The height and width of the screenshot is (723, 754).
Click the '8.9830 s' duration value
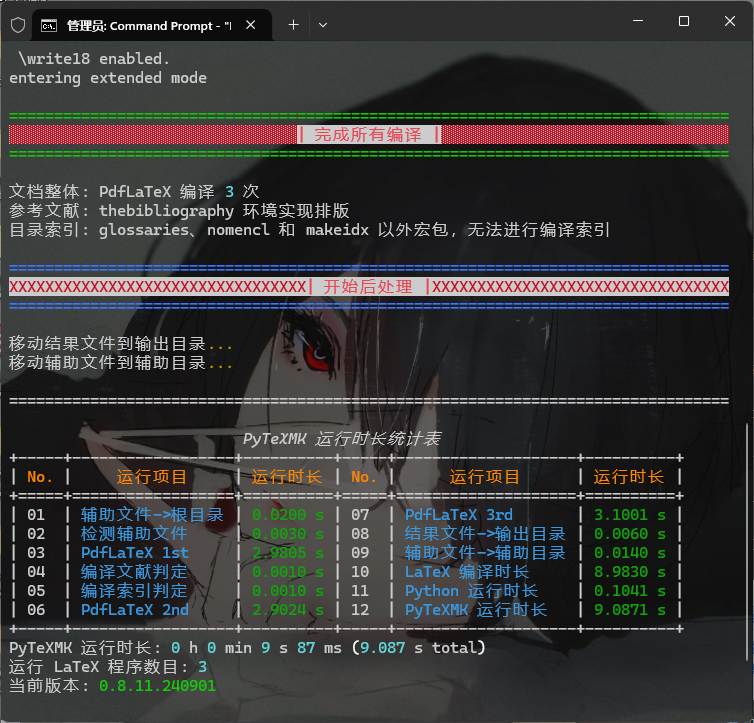click(630, 572)
